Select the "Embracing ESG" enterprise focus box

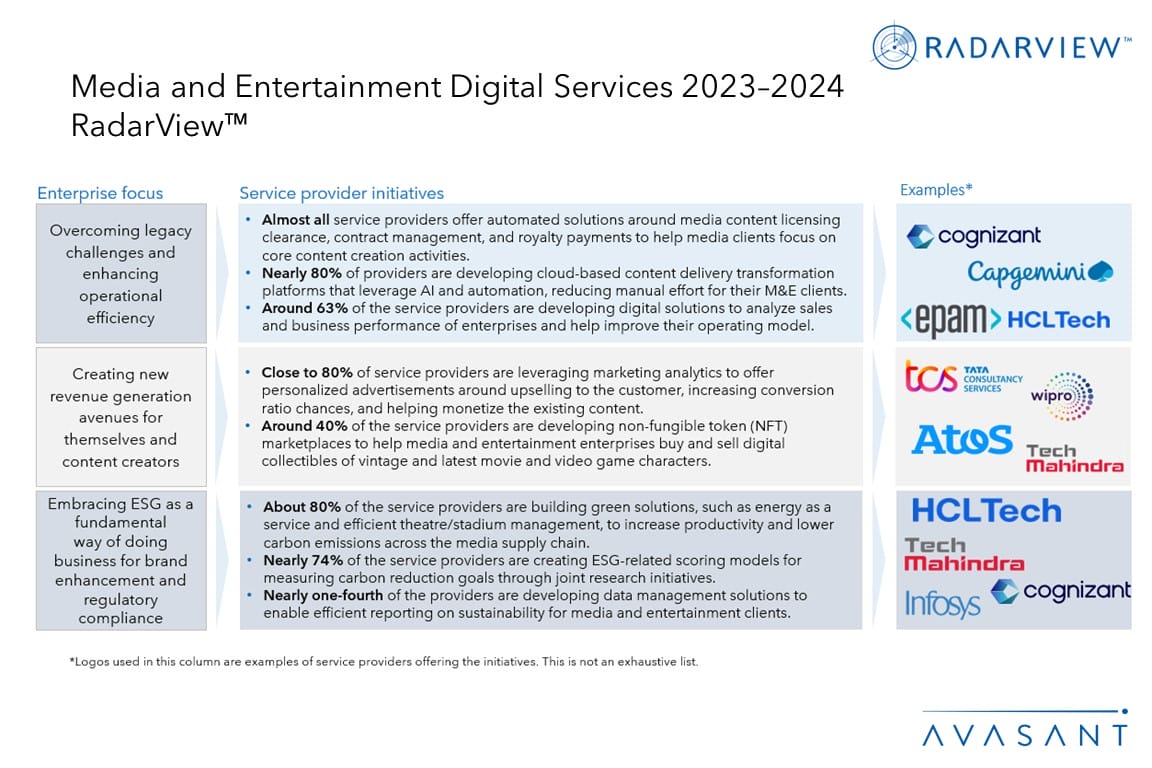pos(120,560)
